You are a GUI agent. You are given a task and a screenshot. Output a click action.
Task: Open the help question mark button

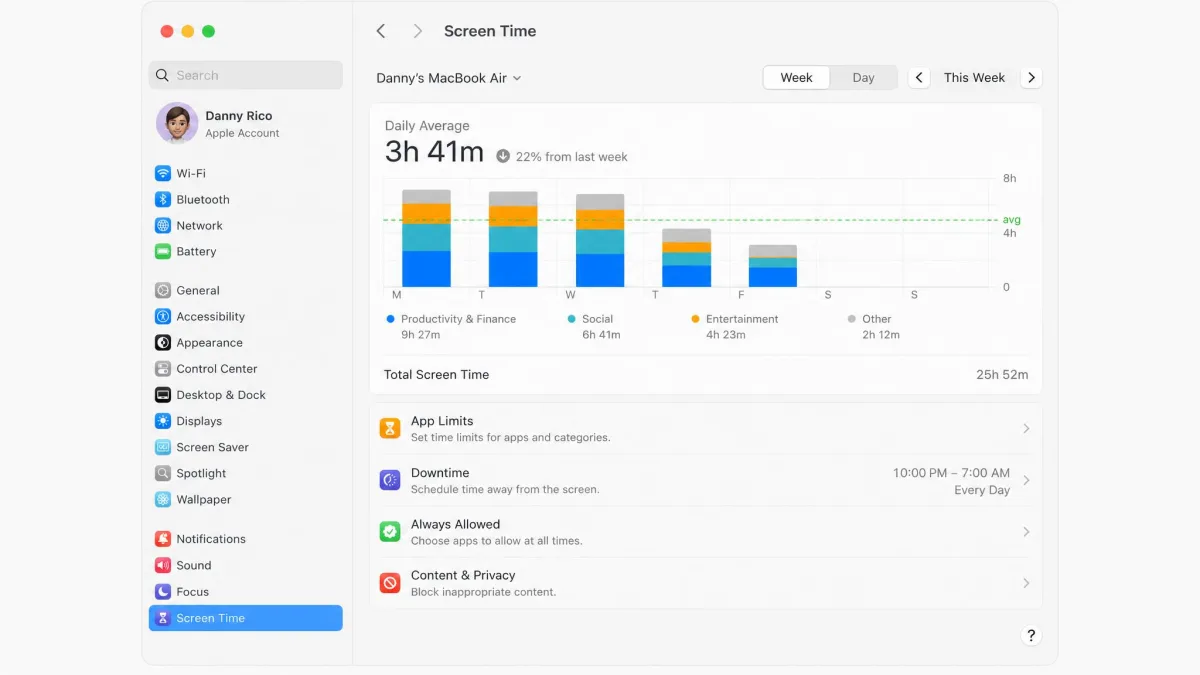coord(1031,635)
